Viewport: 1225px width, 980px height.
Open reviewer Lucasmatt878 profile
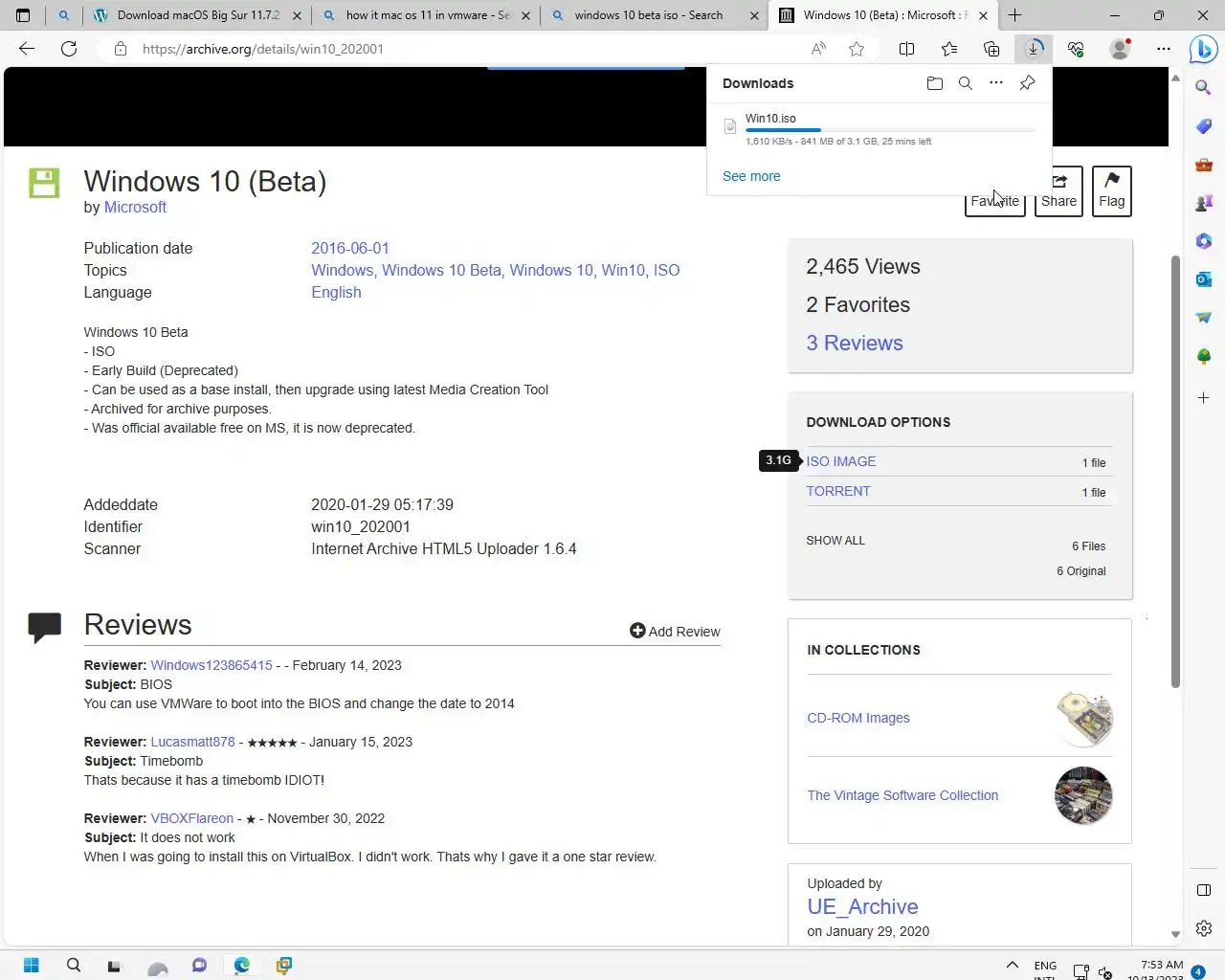192,742
